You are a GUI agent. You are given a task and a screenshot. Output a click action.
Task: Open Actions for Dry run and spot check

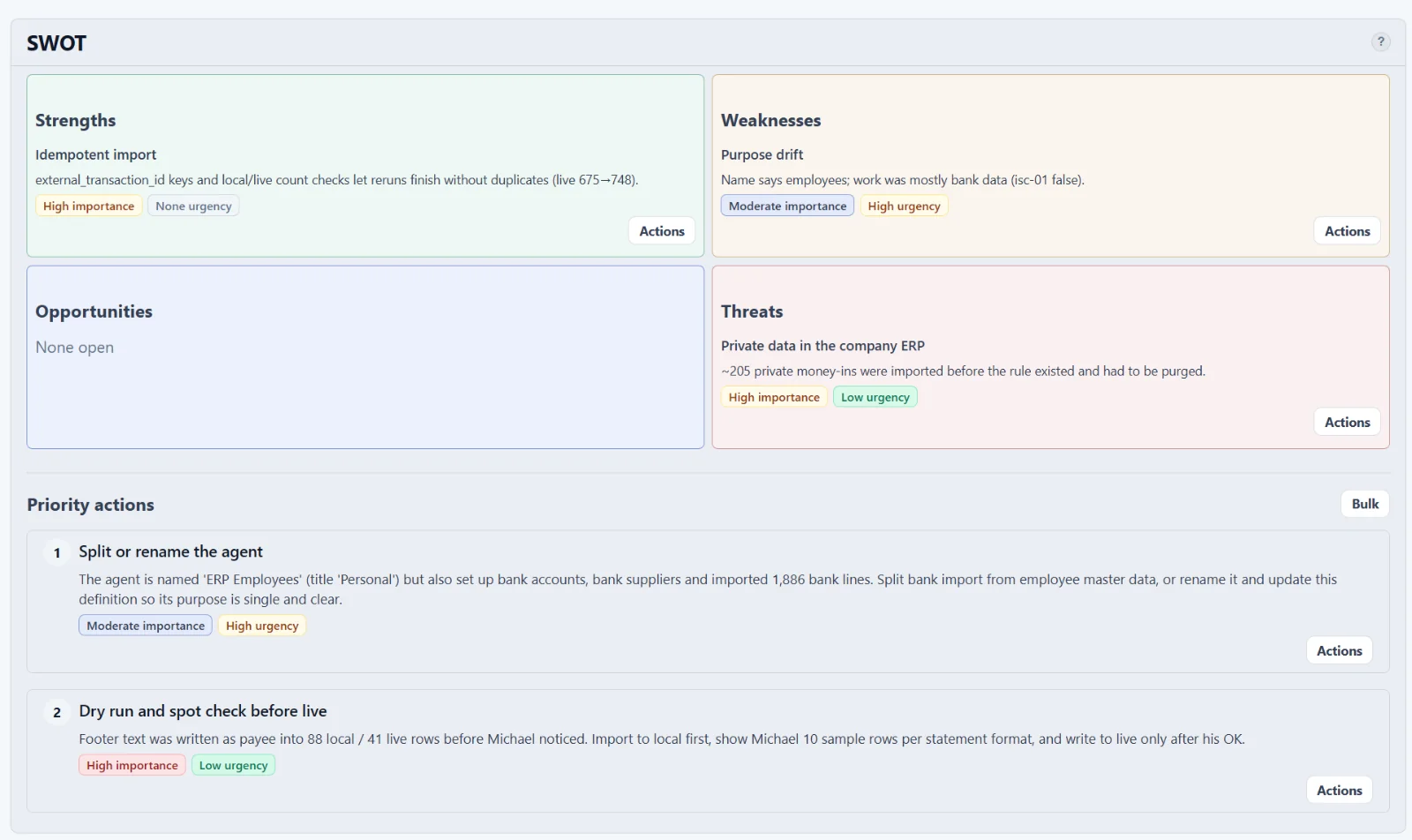coord(1339,791)
